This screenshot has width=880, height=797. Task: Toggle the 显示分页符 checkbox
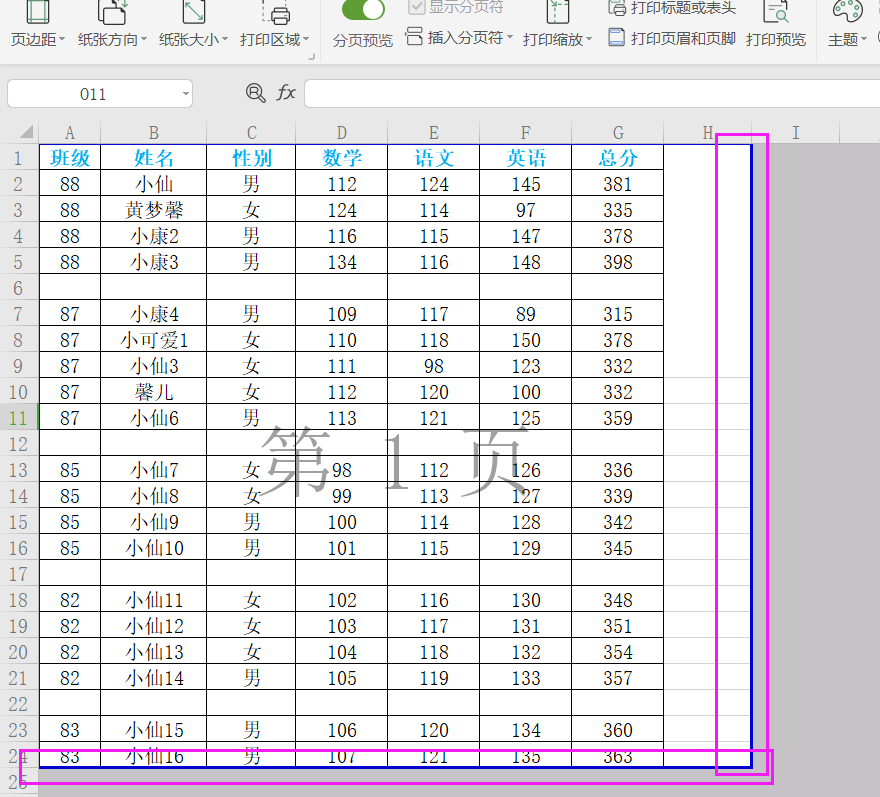[416, 7]
